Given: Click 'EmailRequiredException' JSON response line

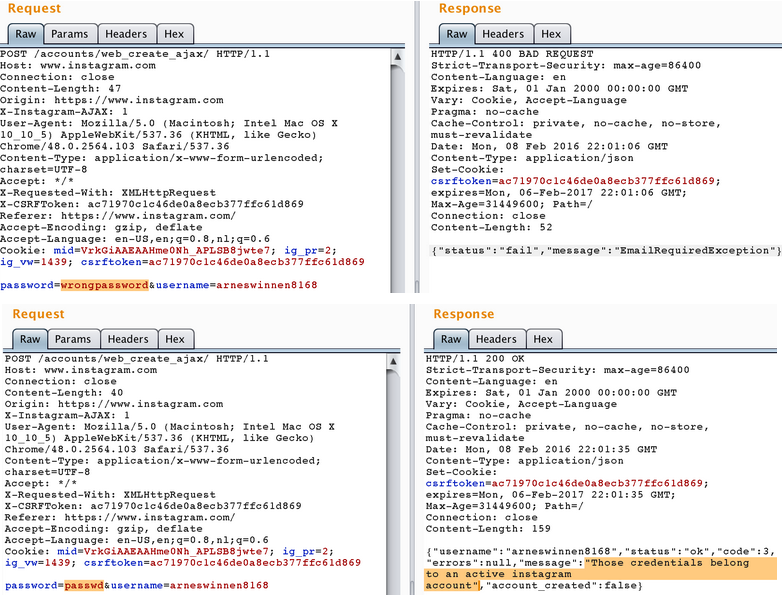Looking at the screenshot, I should click(x=606, y=251).
